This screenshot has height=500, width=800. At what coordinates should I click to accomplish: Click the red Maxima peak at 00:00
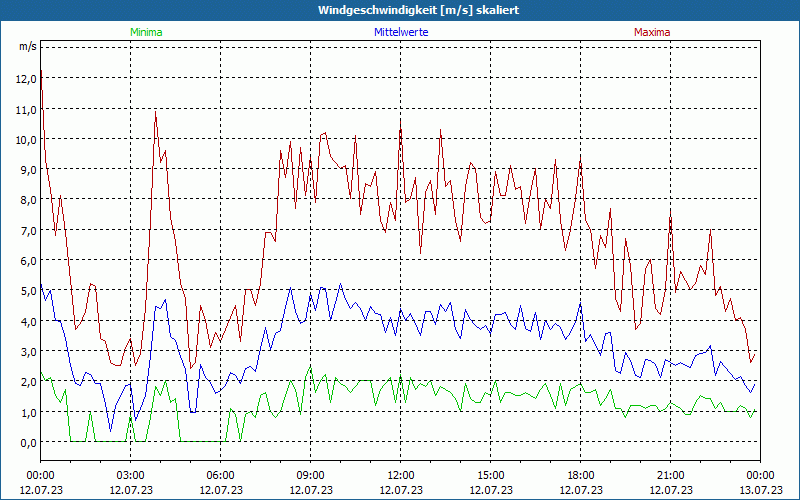pyautogui.click(x=41, y=70)
